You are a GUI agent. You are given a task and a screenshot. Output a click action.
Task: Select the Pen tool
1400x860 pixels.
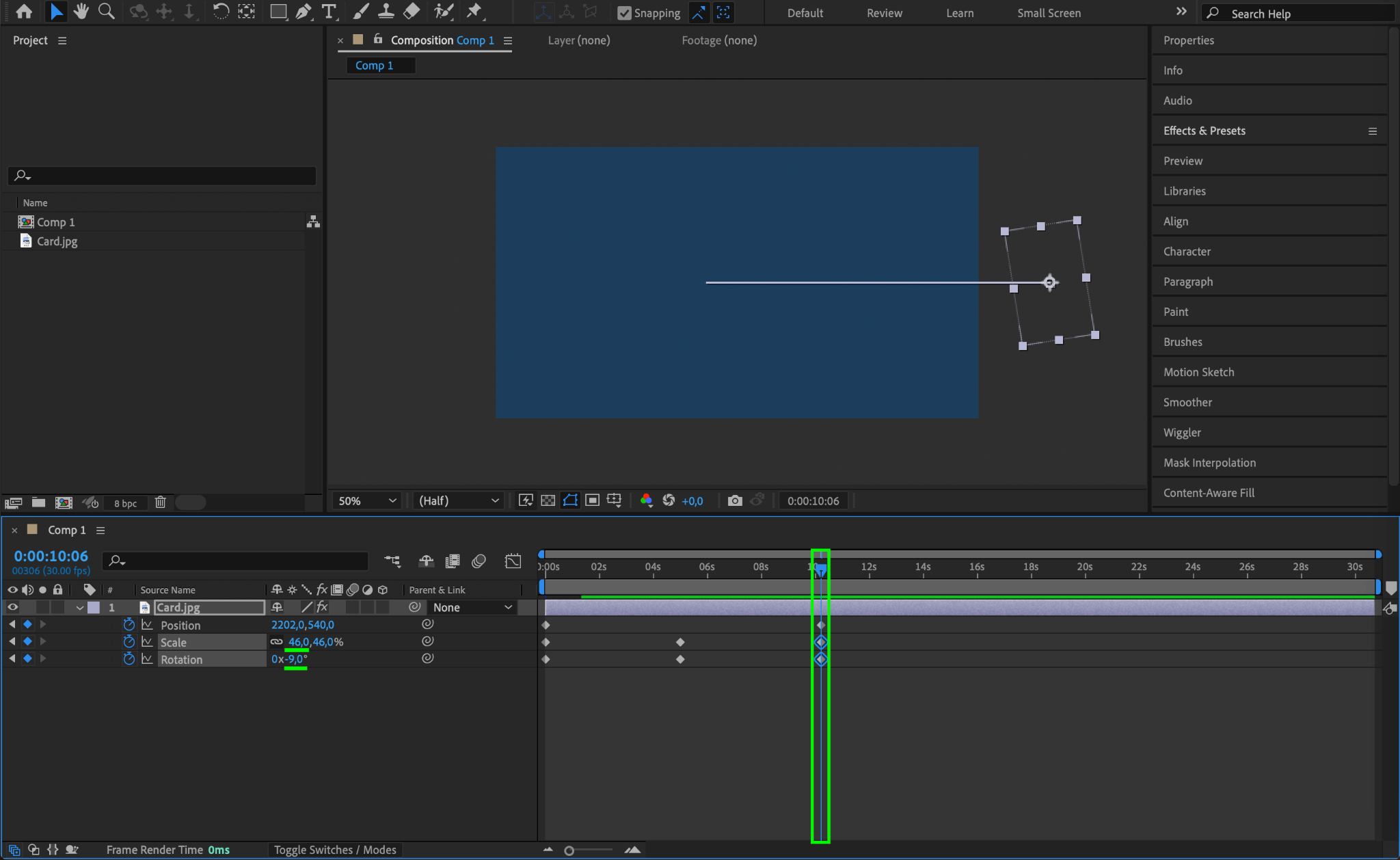tap(304, 12)
